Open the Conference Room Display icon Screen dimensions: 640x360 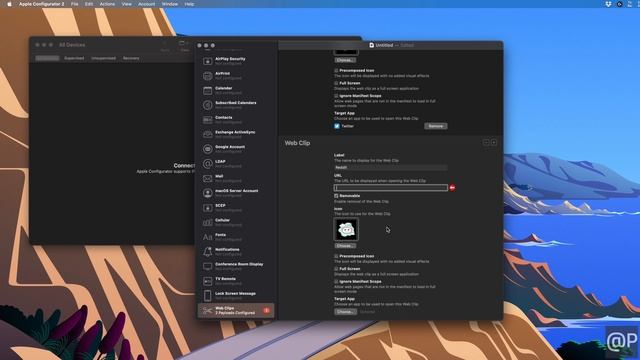click(207, 267)
